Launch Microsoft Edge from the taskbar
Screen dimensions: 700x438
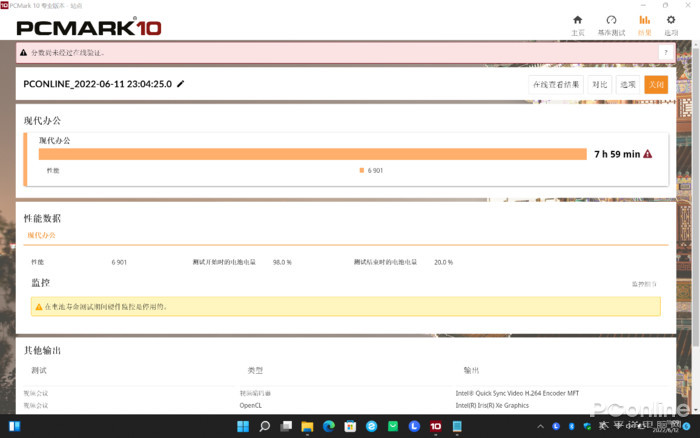point(329,426)
